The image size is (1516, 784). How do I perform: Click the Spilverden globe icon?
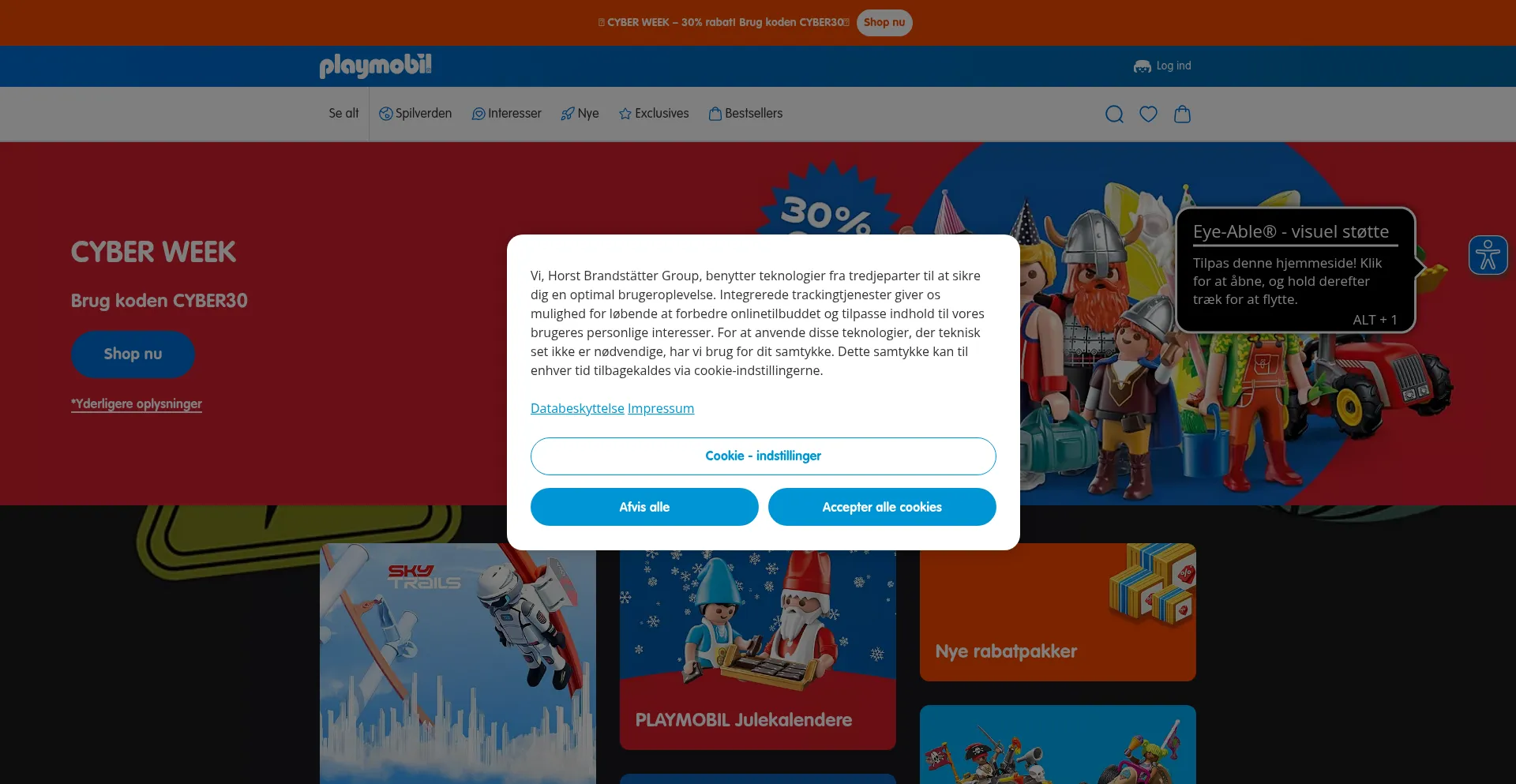(385, 114)
